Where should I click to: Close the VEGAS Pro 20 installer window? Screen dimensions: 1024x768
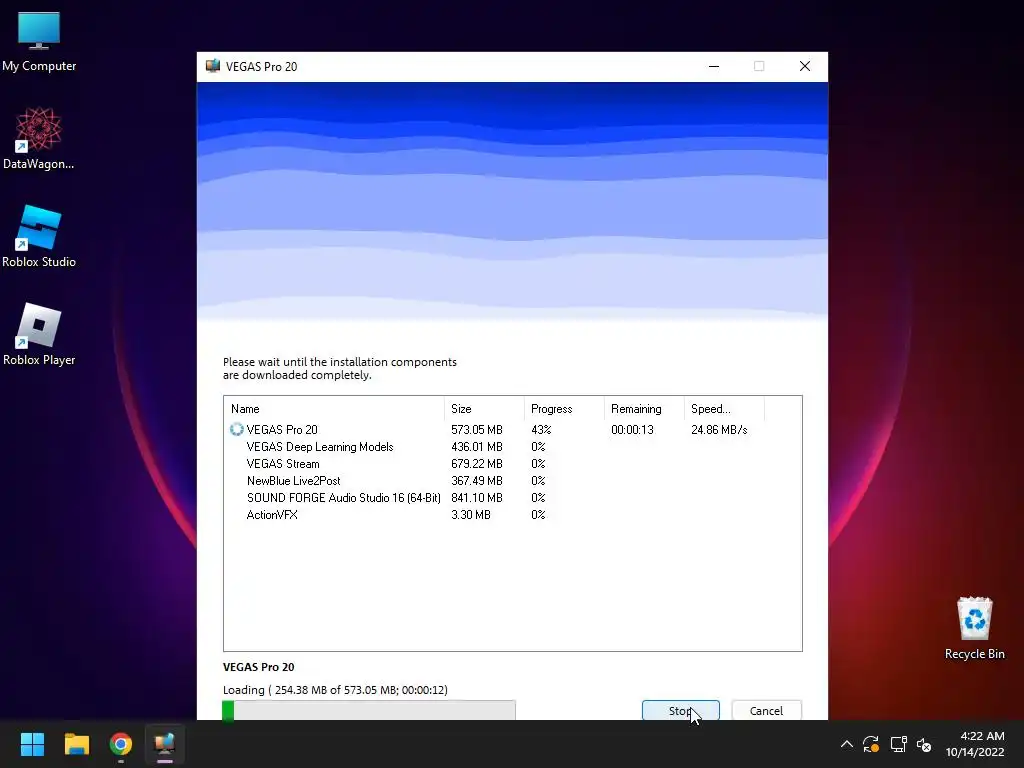click(805, 66)
